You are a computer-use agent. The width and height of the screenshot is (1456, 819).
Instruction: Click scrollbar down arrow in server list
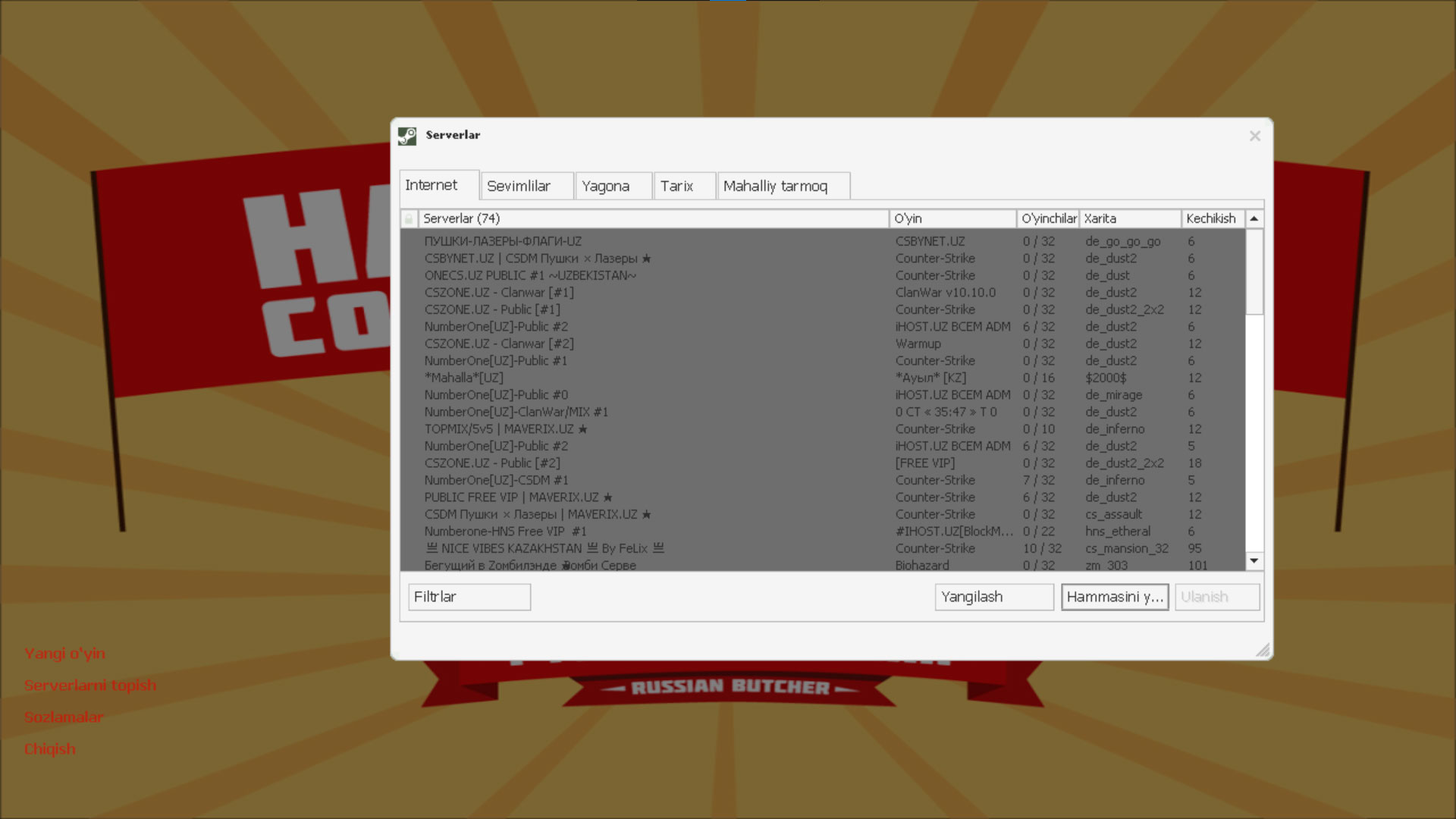[1254, 561]
